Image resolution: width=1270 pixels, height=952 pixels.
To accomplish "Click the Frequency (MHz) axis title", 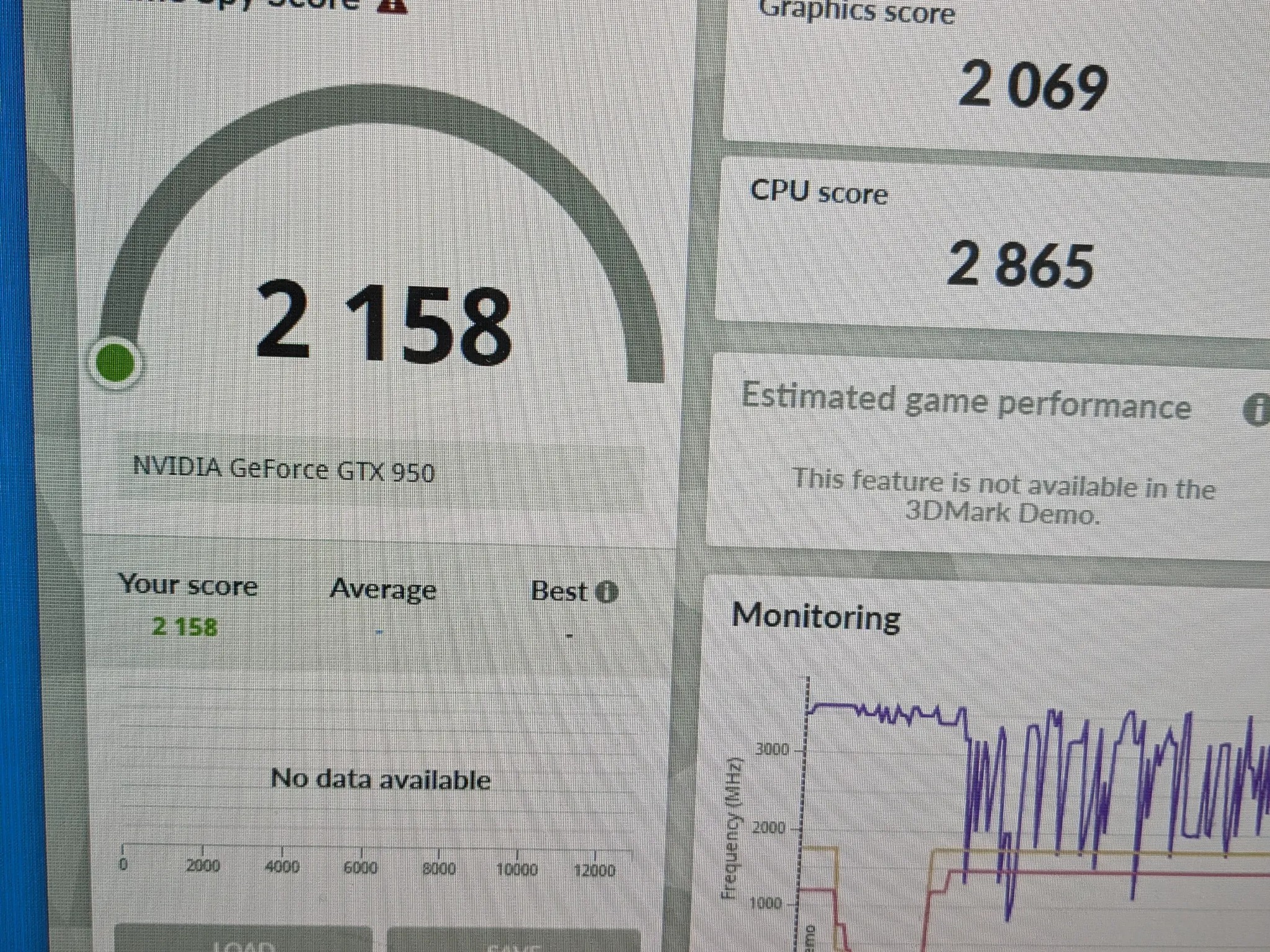I will pos(732,827).
